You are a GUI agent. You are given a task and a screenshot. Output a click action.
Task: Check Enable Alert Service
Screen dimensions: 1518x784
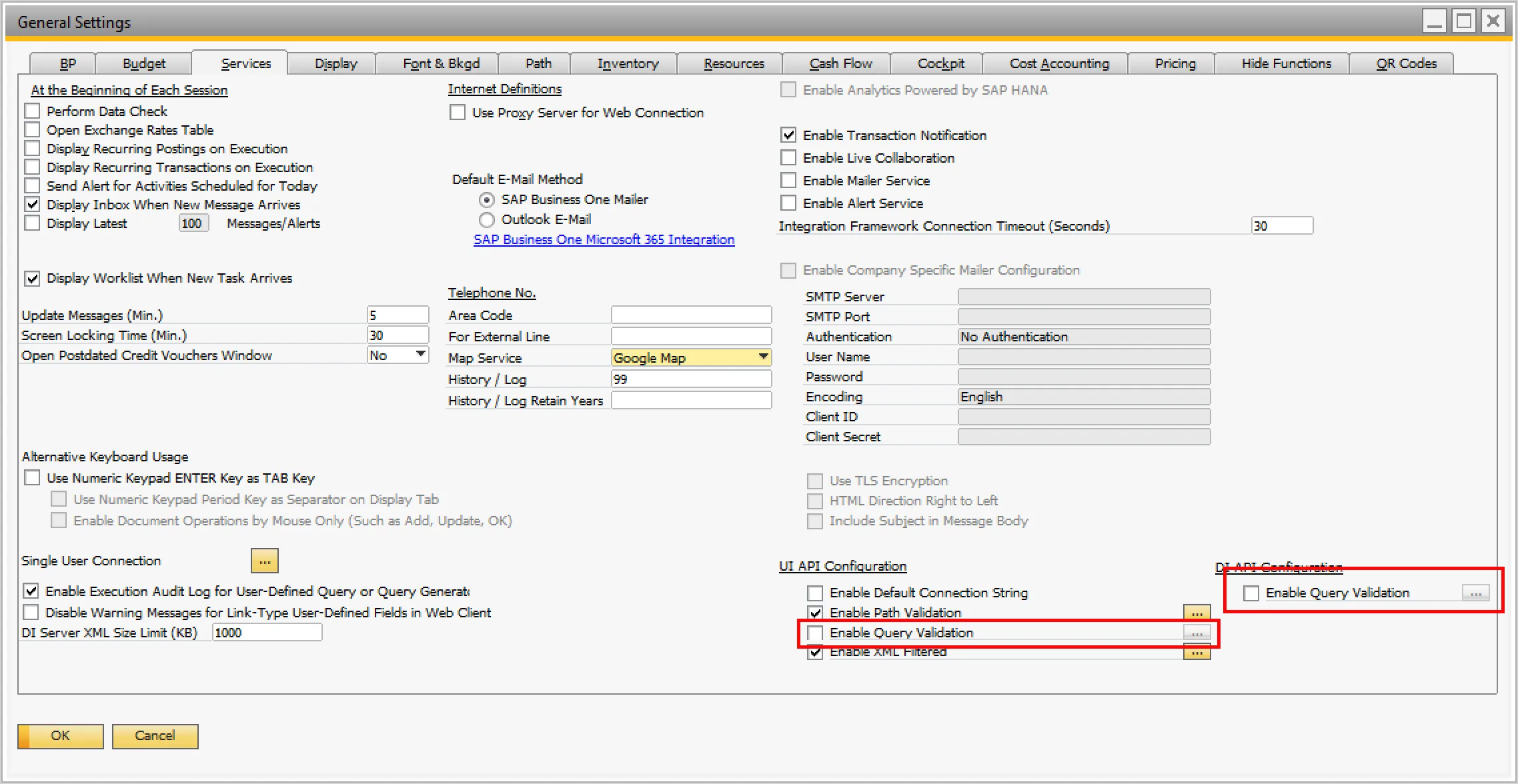[788, 203]
